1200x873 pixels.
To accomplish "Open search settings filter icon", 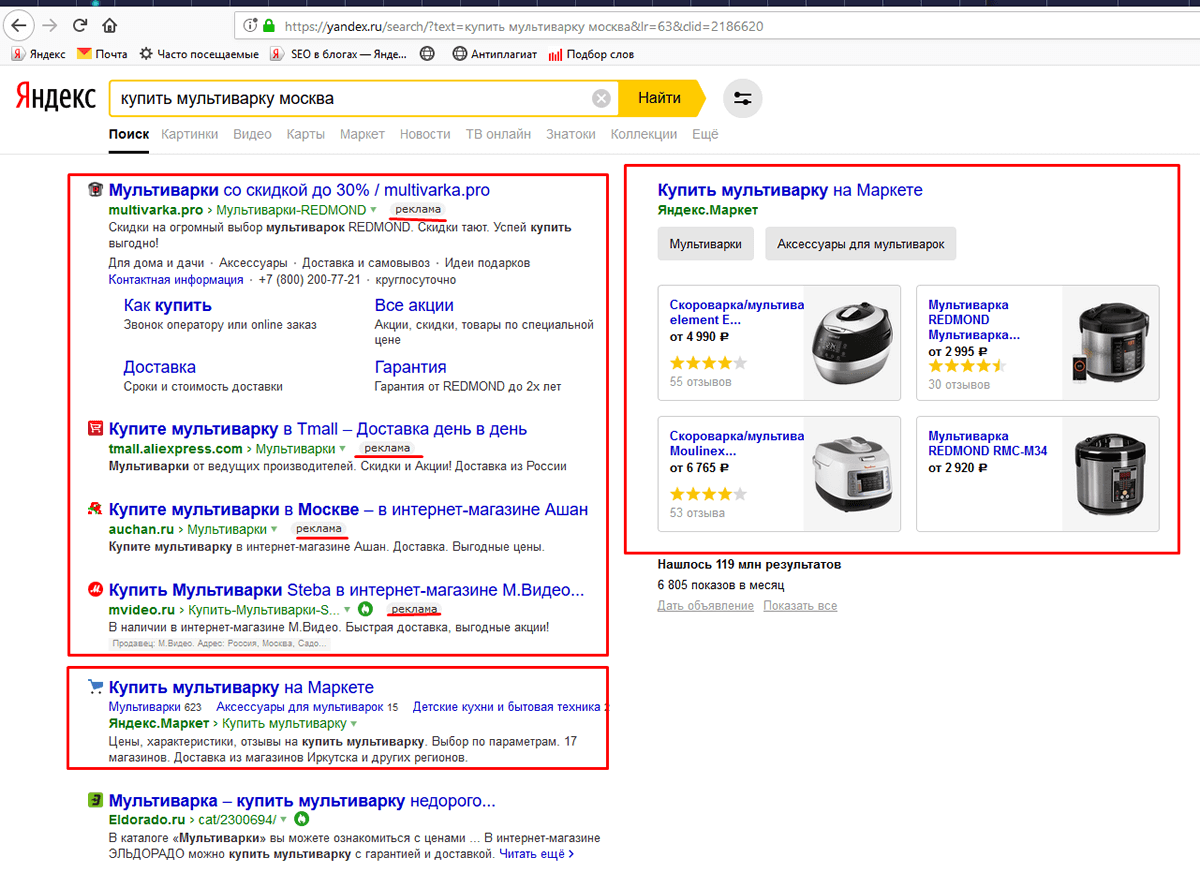I will (x=742, y=98).
